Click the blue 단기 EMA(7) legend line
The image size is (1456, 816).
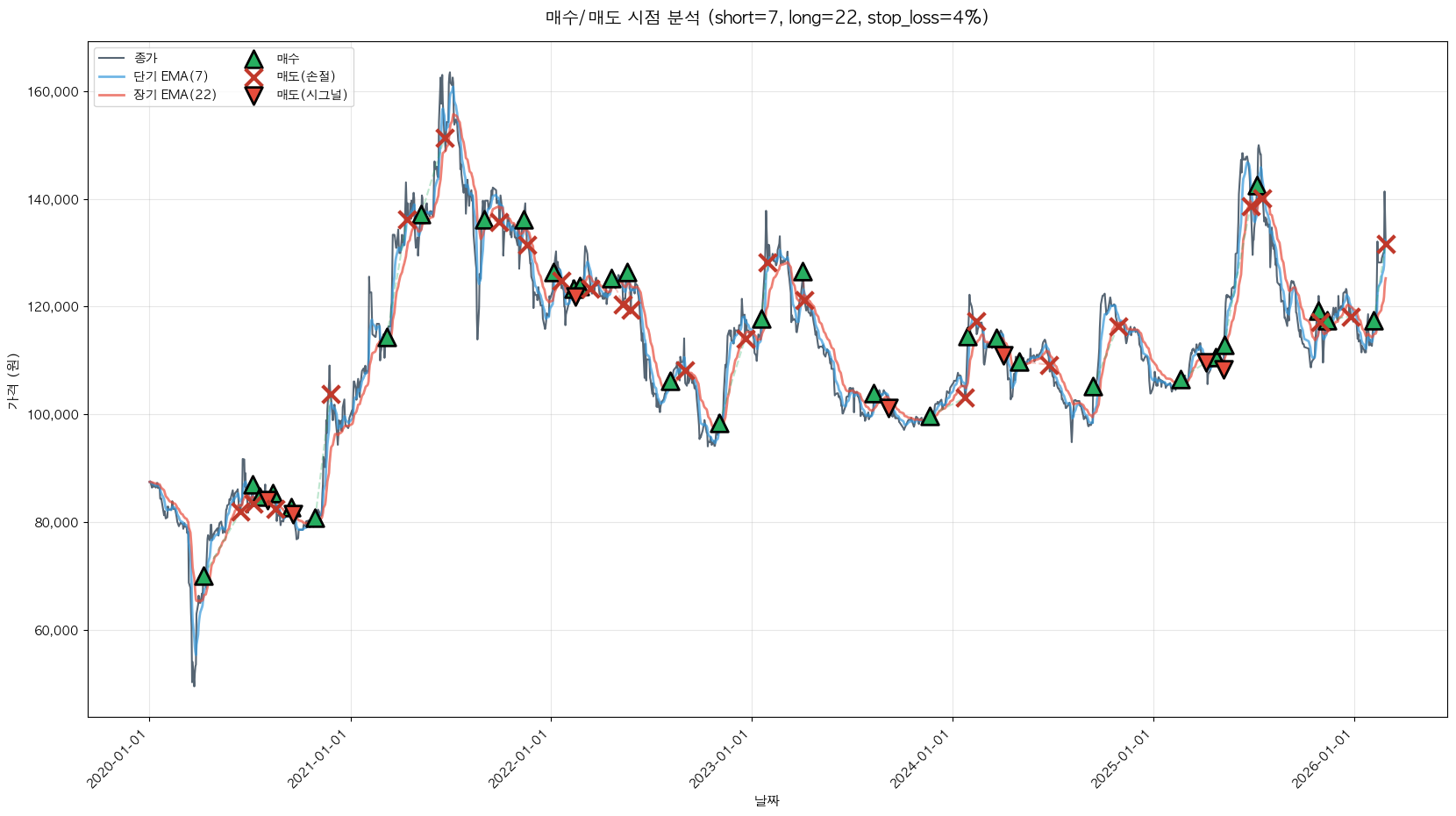tap(113, 76)
